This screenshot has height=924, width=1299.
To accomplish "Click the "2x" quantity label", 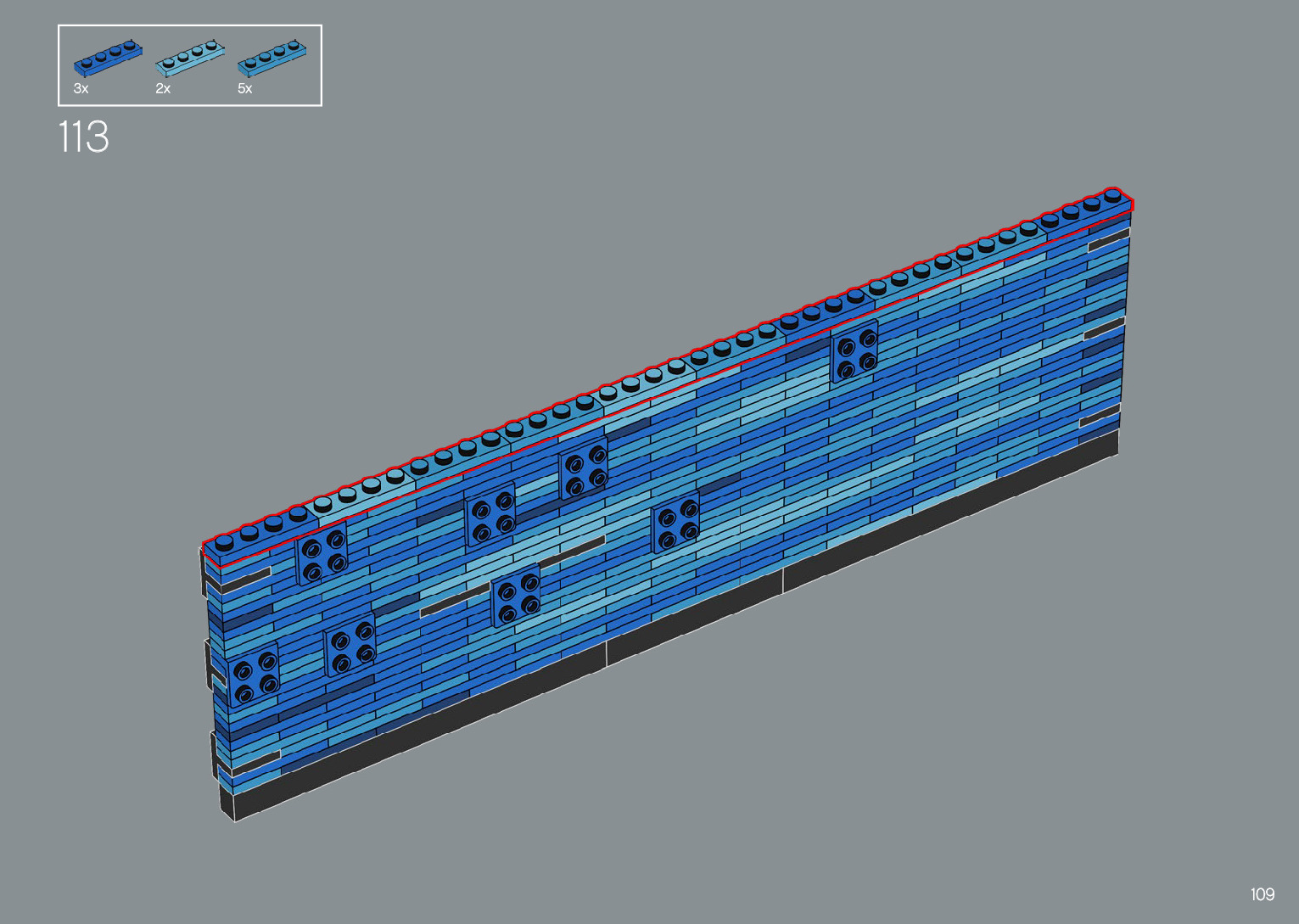I will pyautogui.click(x=163, y=88).
